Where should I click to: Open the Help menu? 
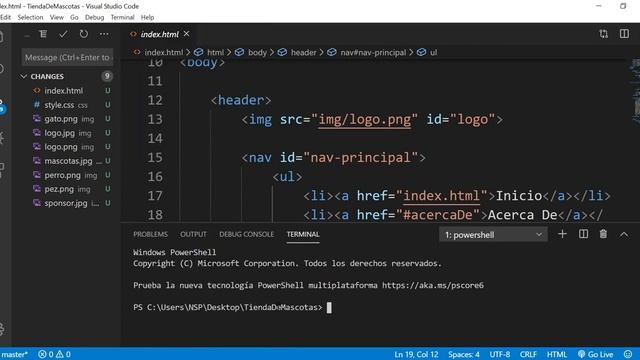click(147, 17)
